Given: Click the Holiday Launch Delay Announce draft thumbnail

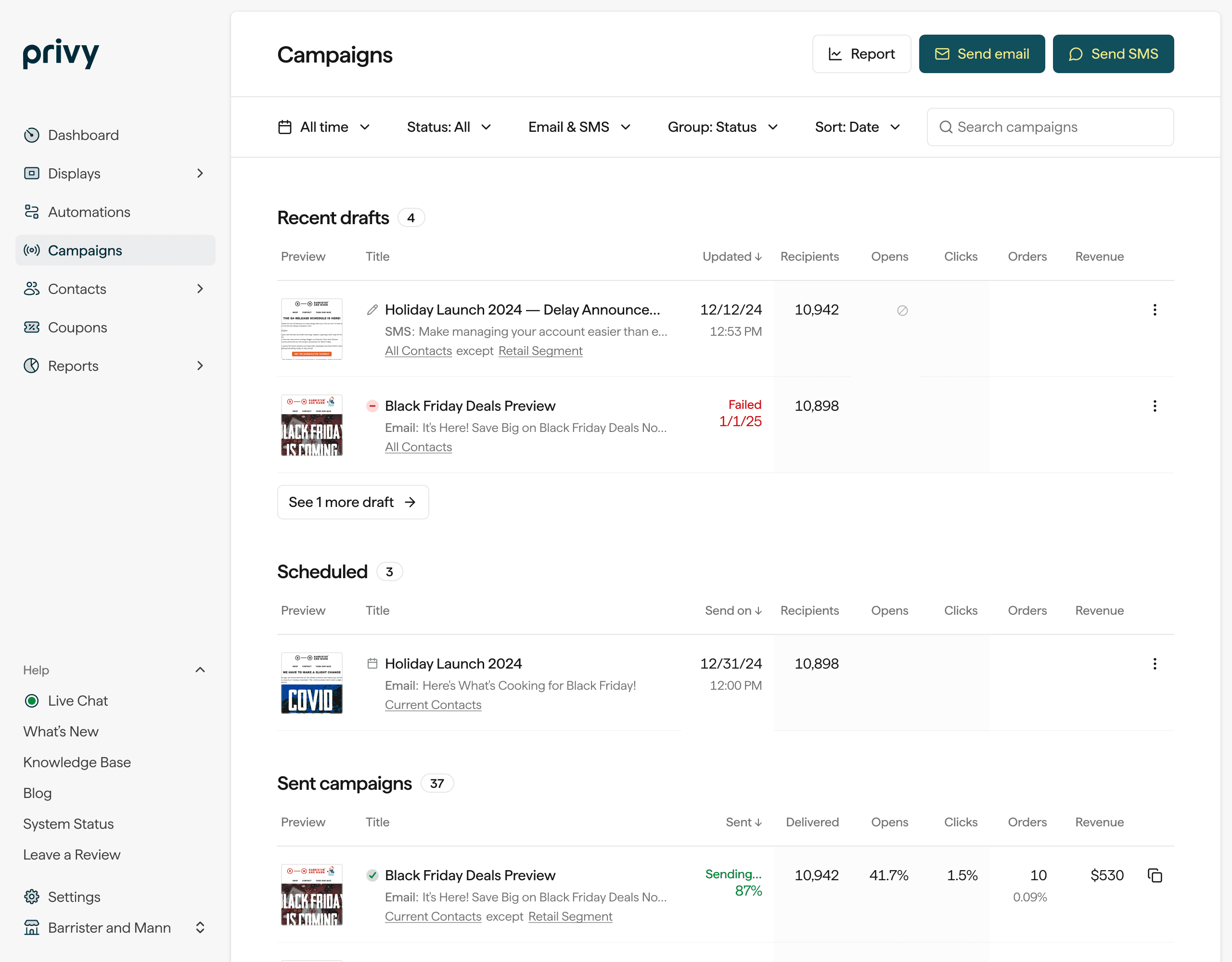Looking at the screenshot, I should [x=311, y=329].
